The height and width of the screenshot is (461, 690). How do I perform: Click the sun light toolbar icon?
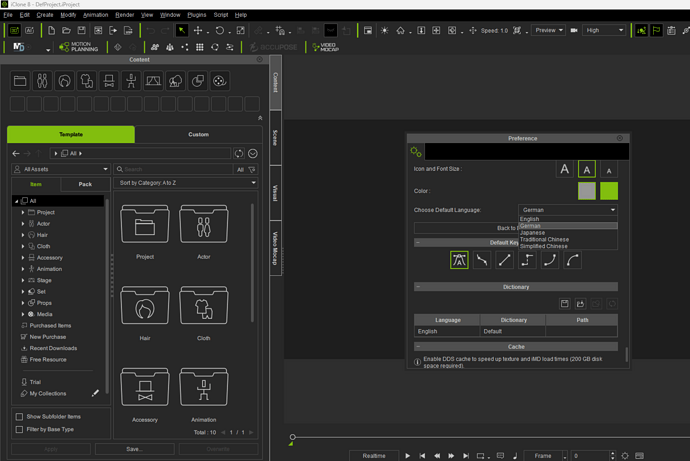[385, 30]
